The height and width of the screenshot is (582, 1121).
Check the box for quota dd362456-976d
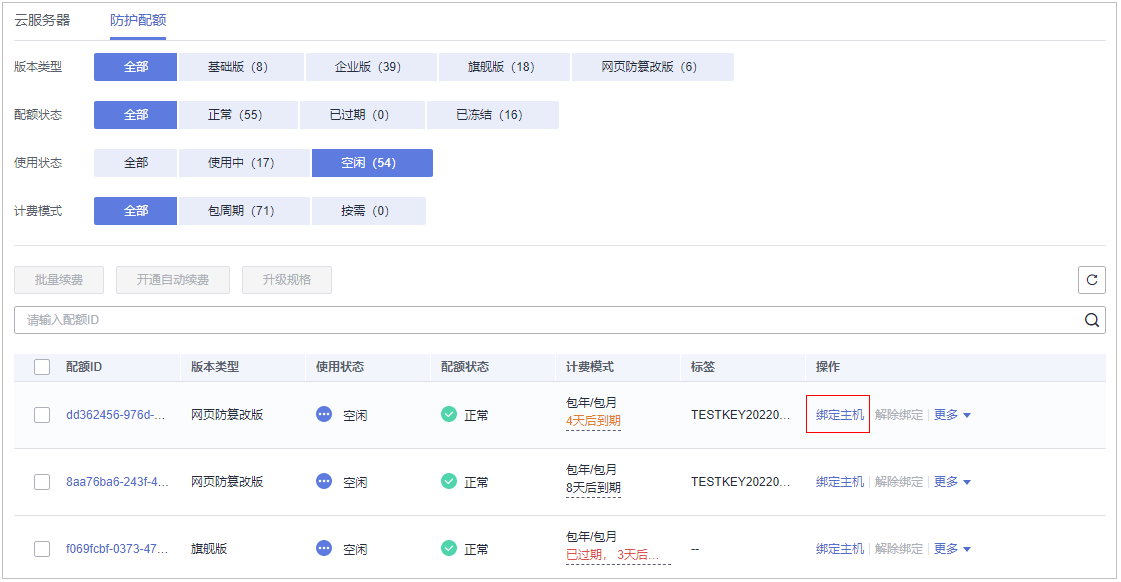tap(42, 414)
